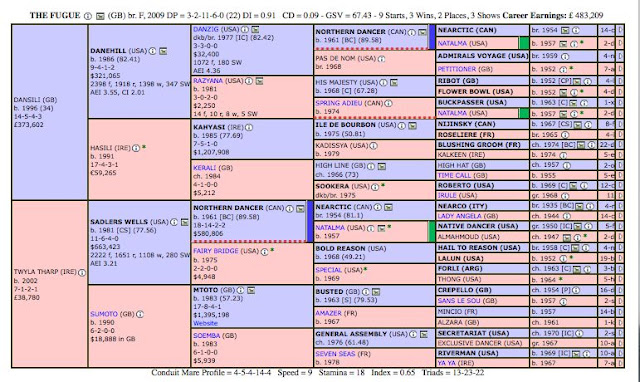
Task: Click ROBERTO info icon
Action: coord(584,186)
